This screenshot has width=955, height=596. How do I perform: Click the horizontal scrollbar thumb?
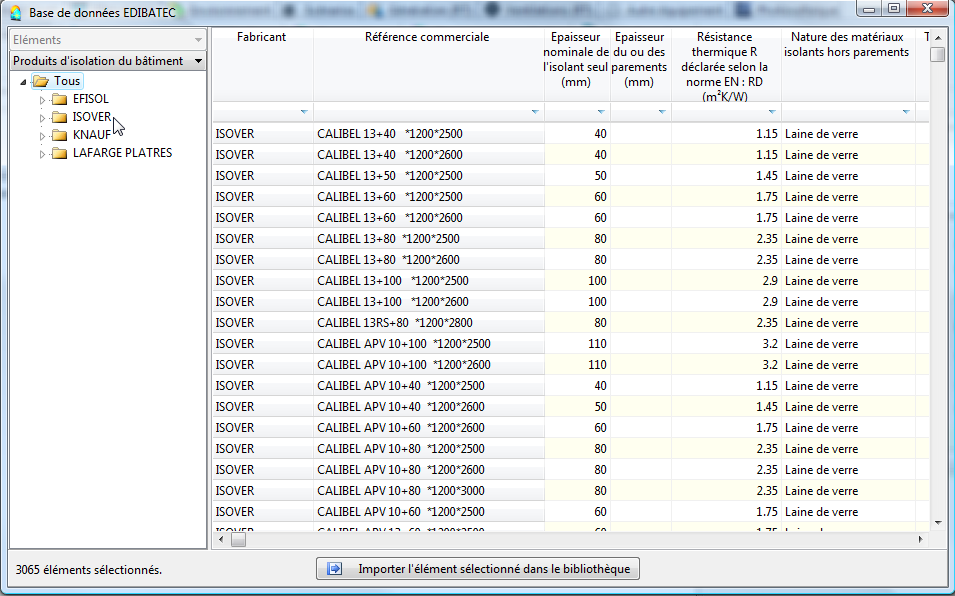pyautogui.click(x=238, y=539)
